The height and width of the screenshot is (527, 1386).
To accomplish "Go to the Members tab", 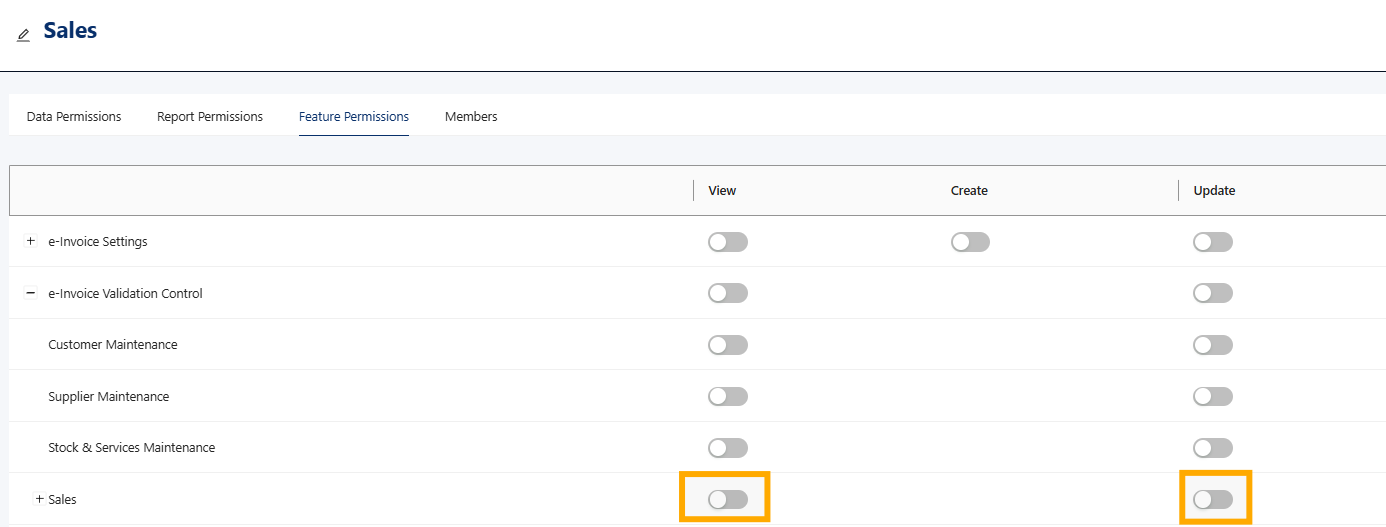I will (x=471, y=116).
